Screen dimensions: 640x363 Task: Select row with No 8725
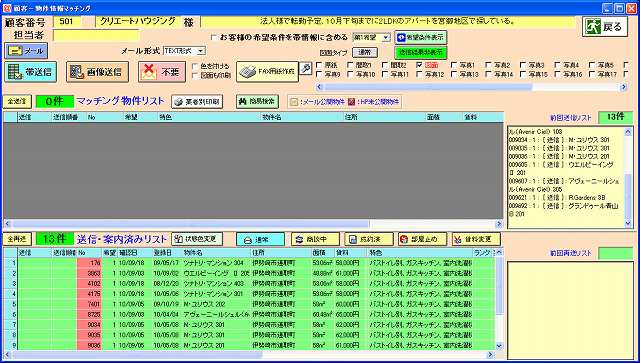[x=249, y=314]
